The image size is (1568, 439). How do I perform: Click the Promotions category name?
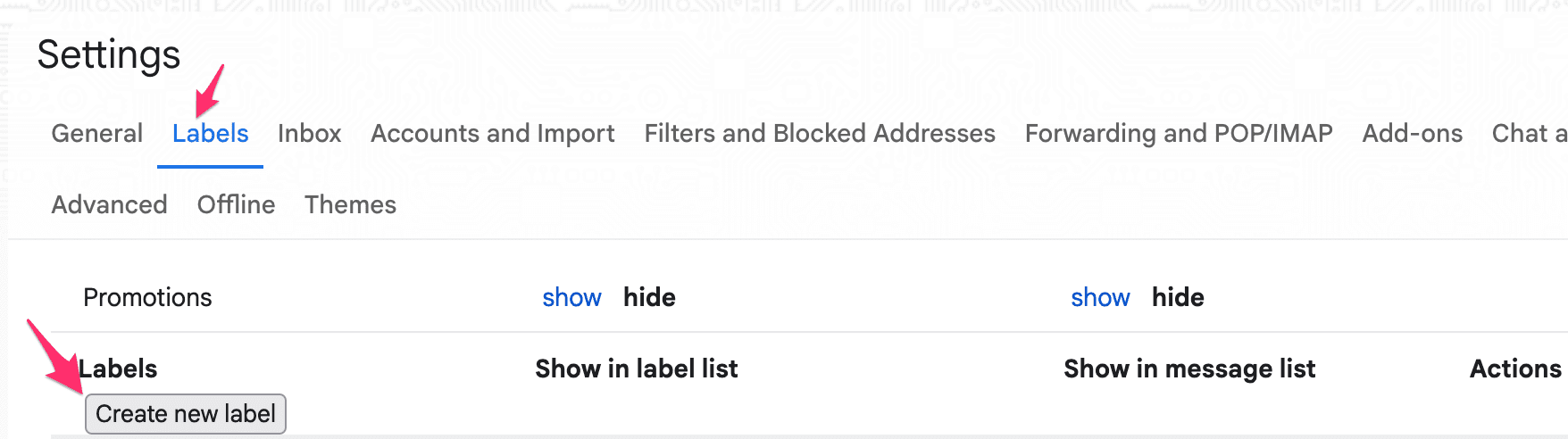pos(147,298)
